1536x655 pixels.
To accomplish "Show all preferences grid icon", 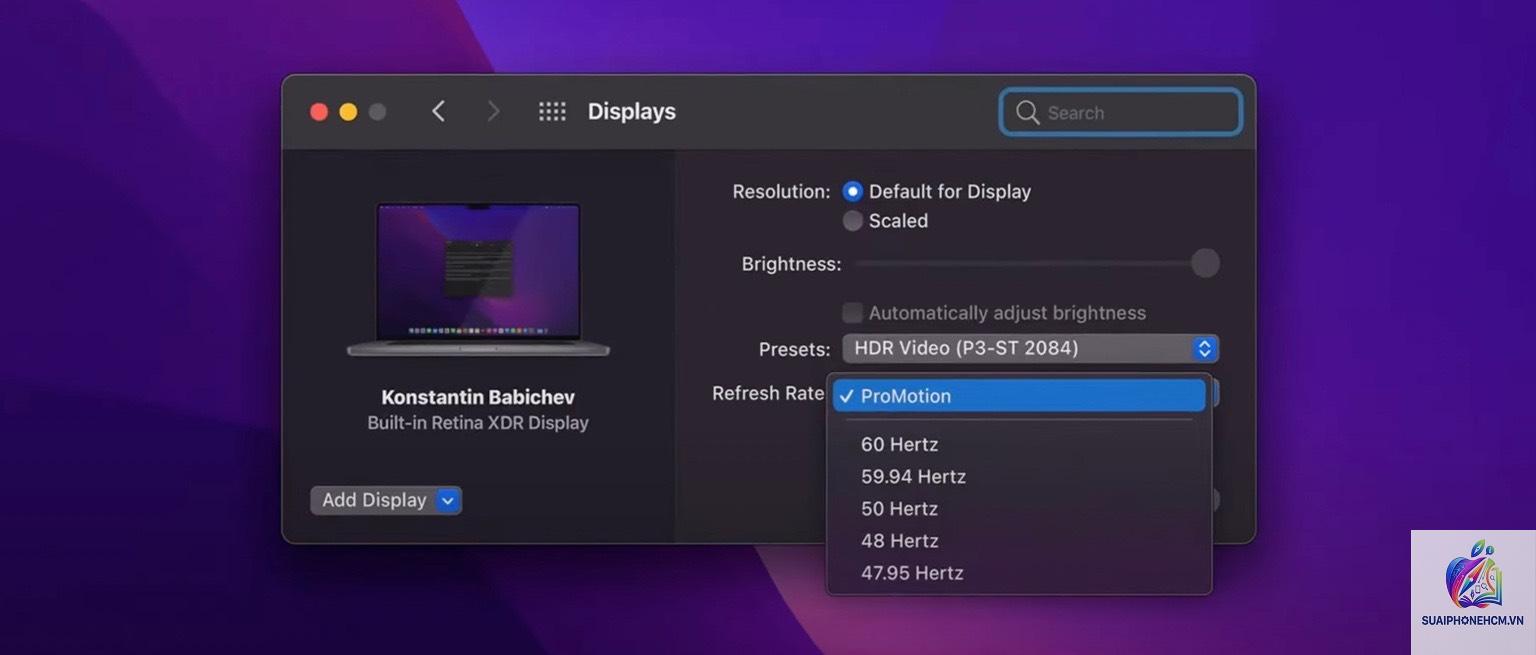I will click(x=552, y=112).
